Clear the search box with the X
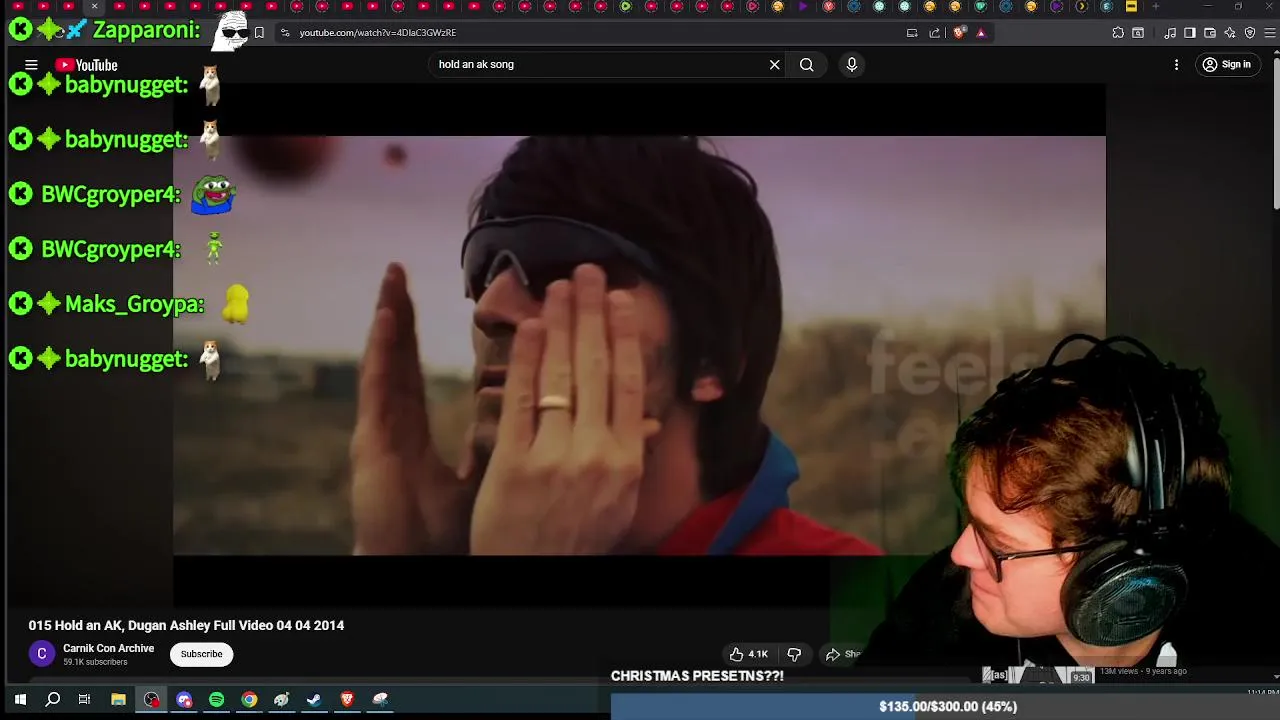This screenshot has width=1280, height=720. point(774,65)
